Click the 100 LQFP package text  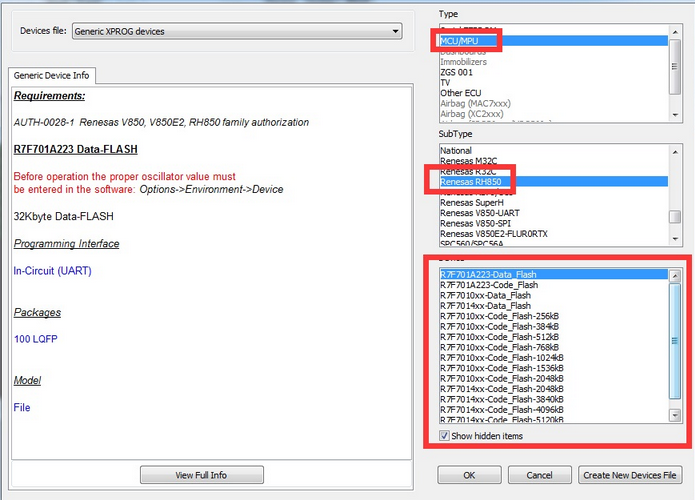(x=35, y=339)
